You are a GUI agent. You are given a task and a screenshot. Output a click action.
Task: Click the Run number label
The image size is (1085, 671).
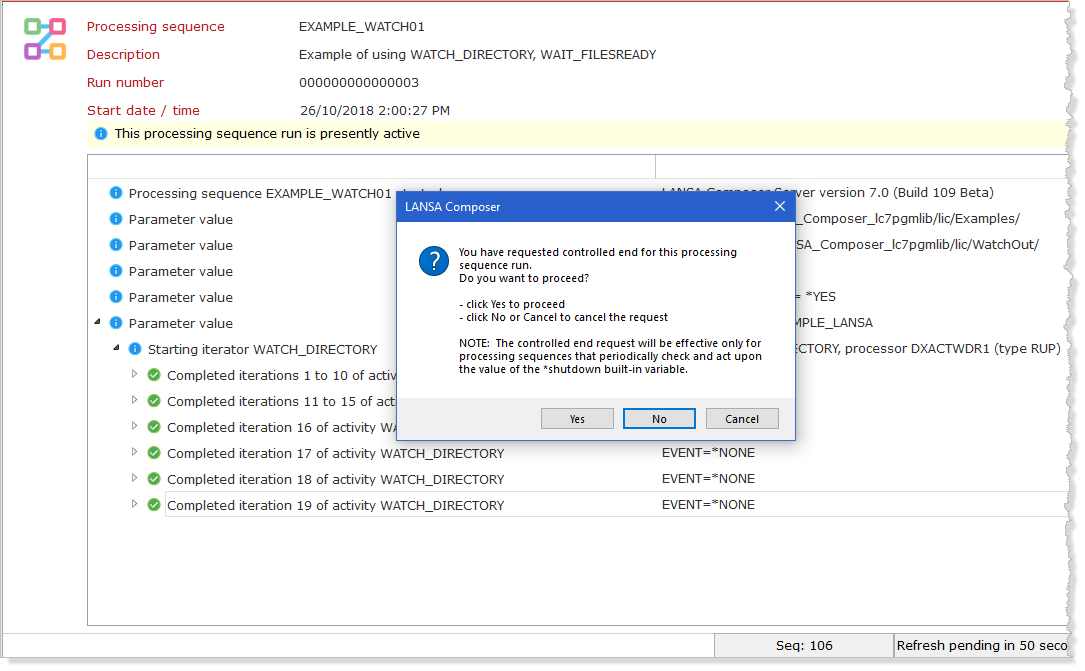point(125,82)
